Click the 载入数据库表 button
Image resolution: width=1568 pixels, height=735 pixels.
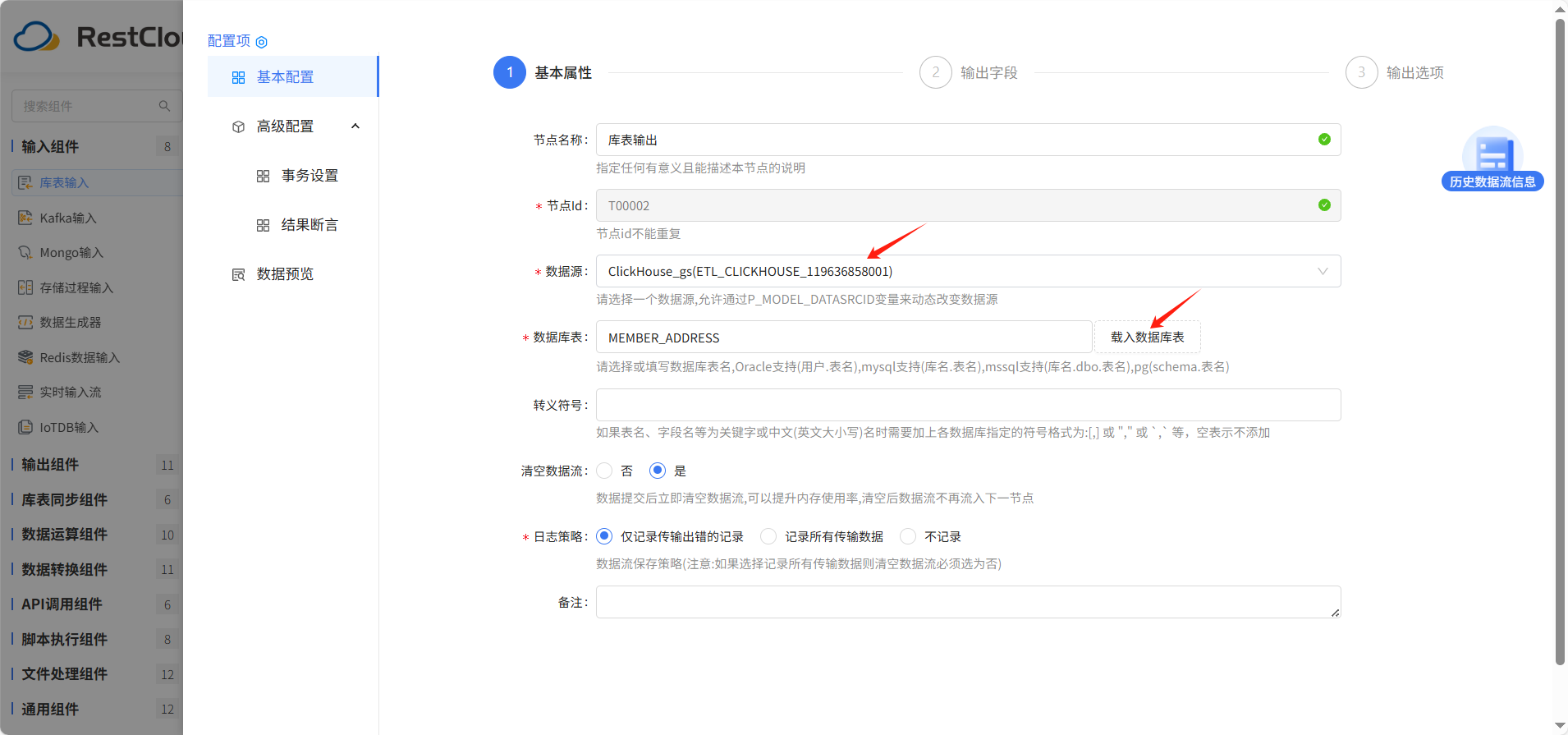click(1148, 337)
